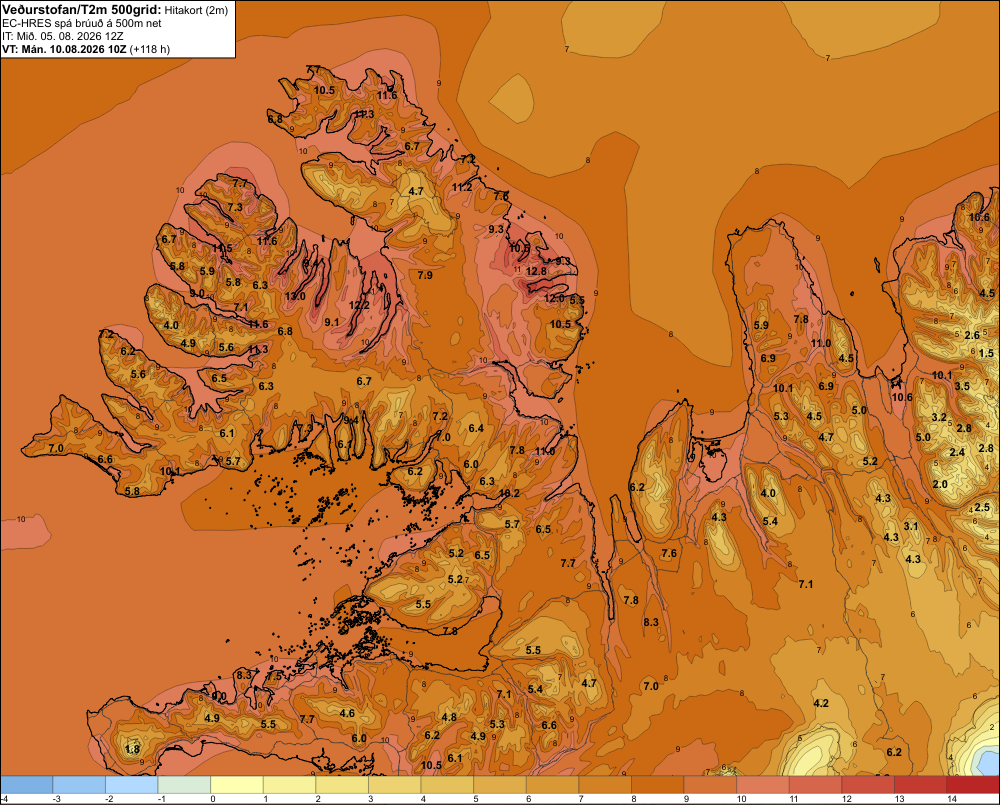Viewport: 1000px width, 805px height.
Task: Click the 13.0 temperature label in Westfjords
Action: pos(295,296)
